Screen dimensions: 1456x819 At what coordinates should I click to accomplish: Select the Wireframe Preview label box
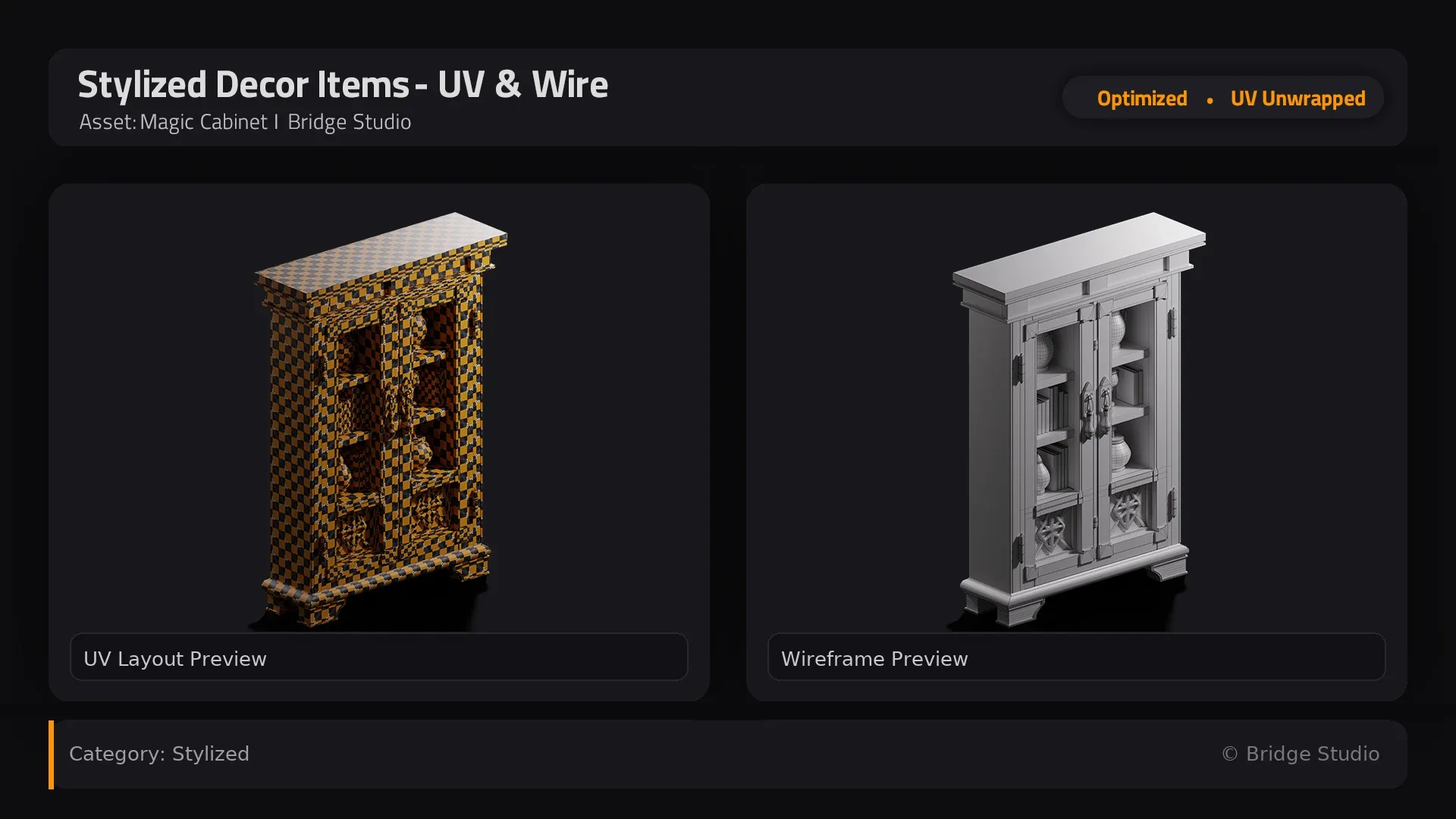1077,657
